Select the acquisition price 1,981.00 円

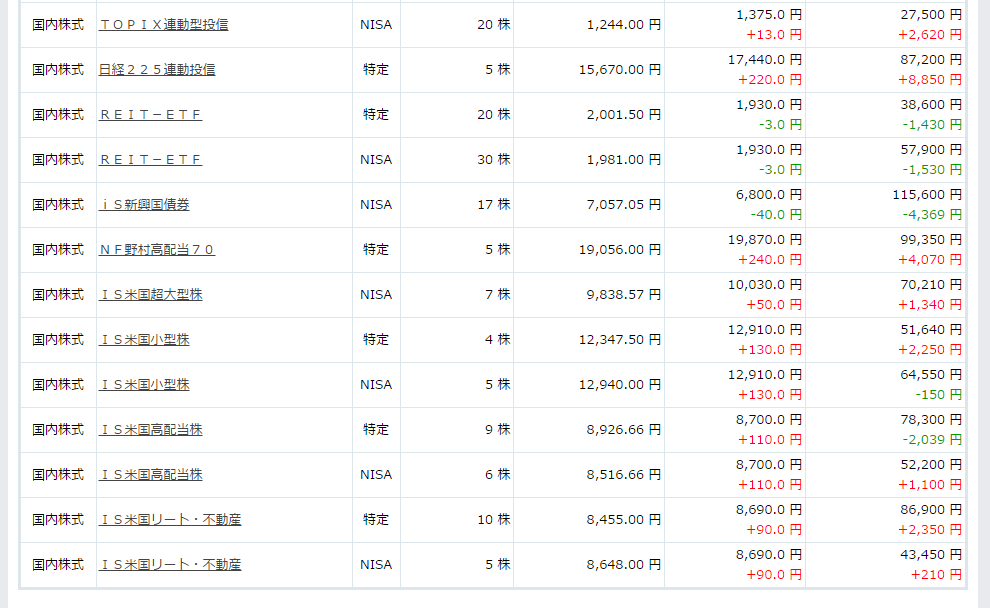tap(624, 160)
